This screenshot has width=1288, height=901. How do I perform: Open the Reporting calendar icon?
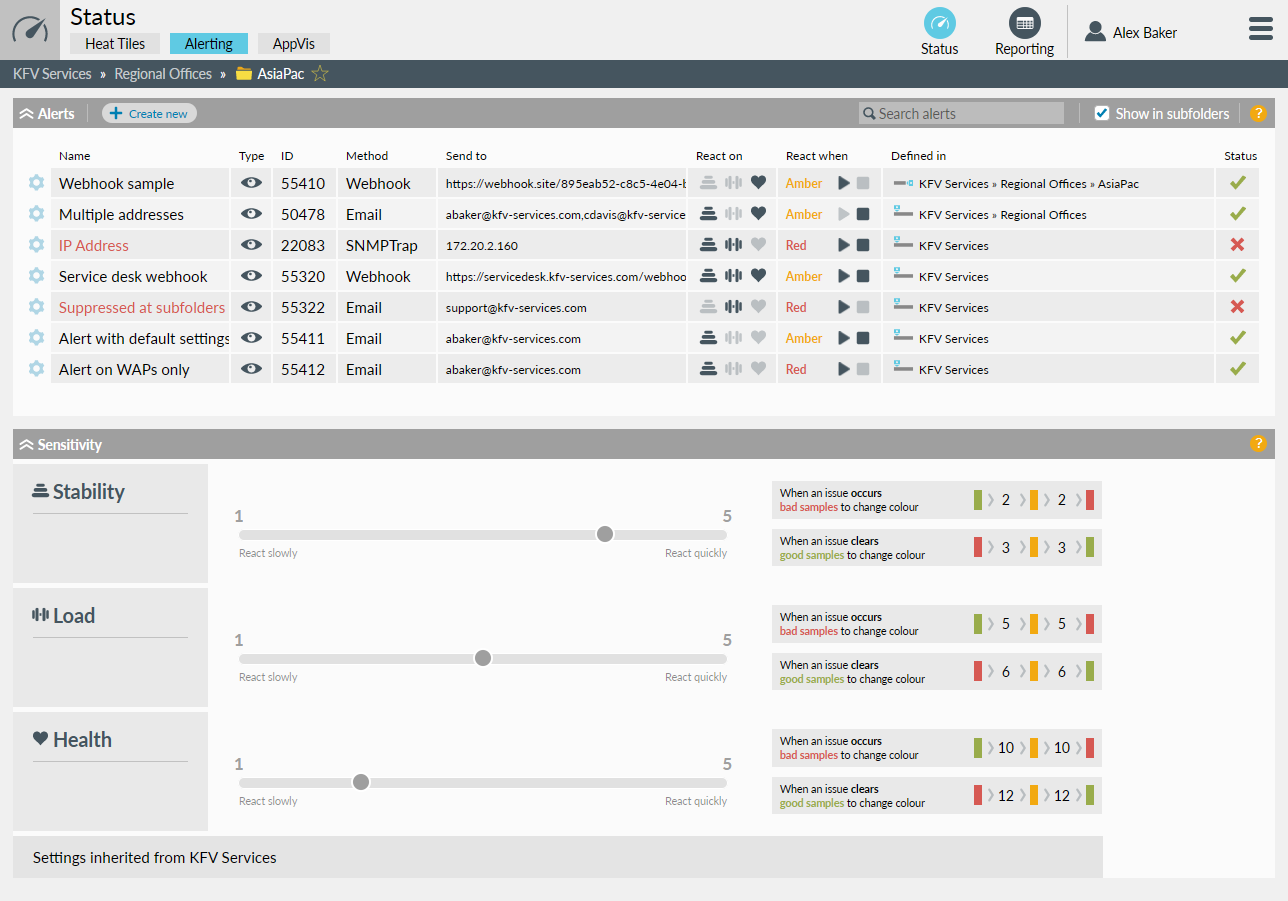[1024, 23]
